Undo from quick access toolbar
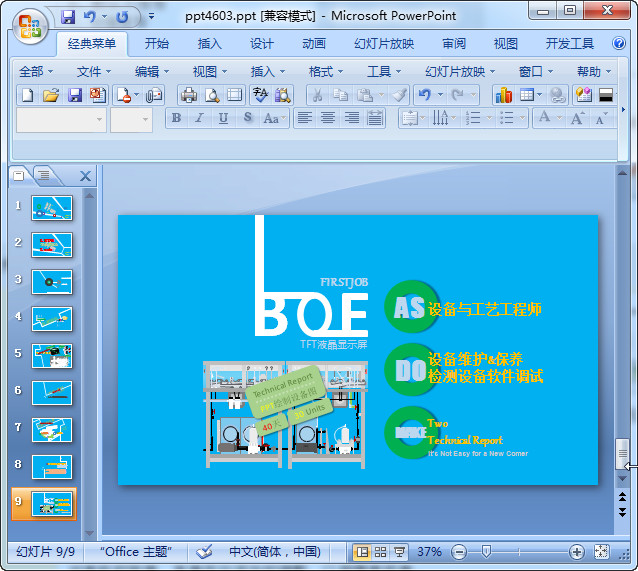Viewport: 638px width, 571px height. pos(90,17)
